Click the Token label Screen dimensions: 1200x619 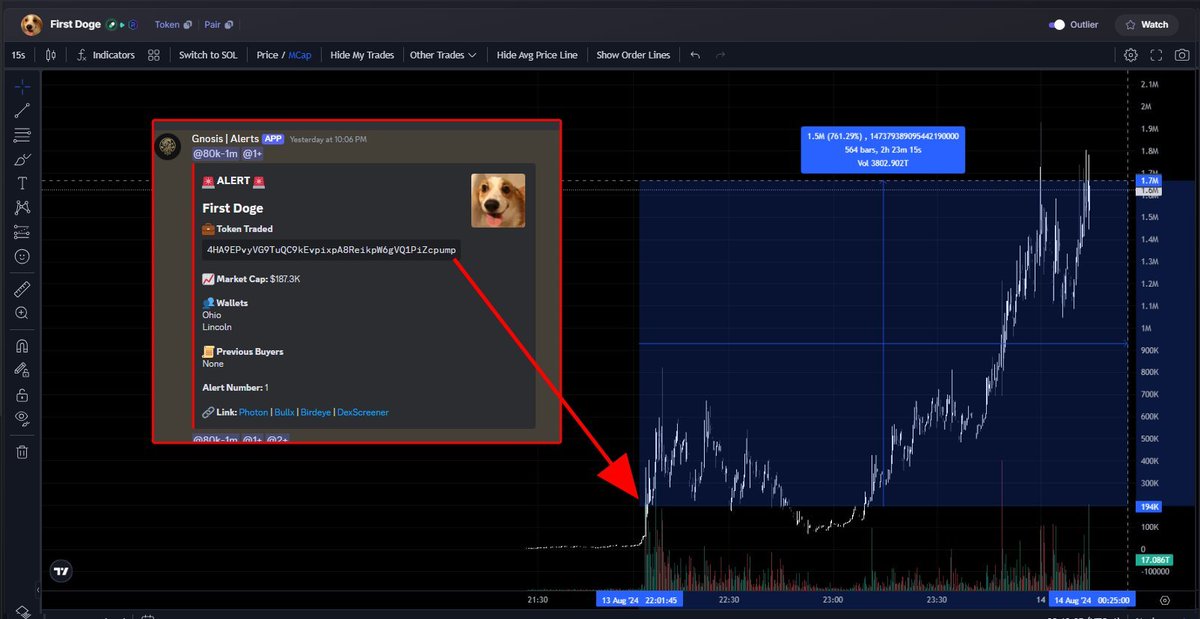coord(167,24)
